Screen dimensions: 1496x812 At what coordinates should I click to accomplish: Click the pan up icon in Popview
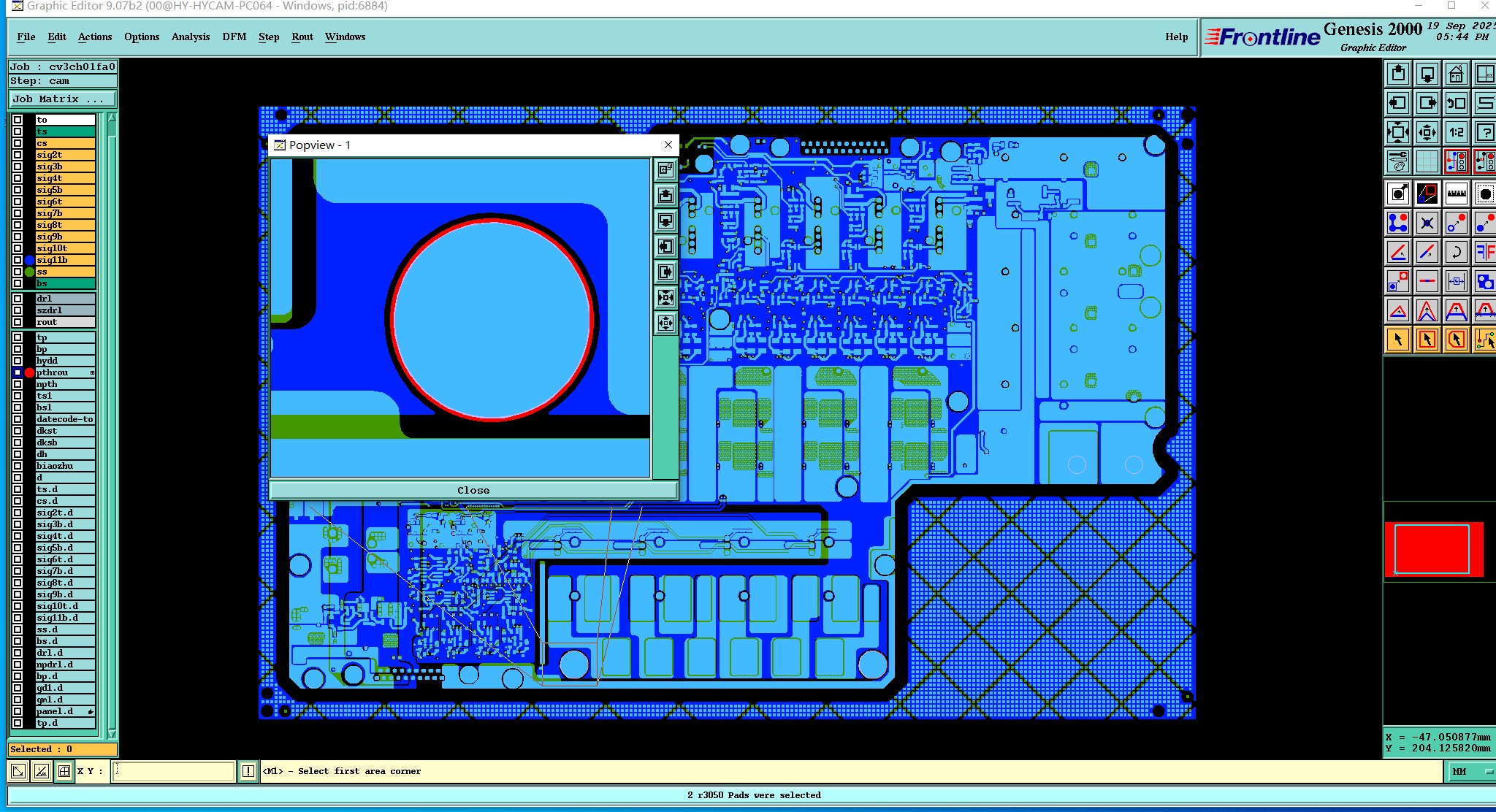tap(665, 196)
